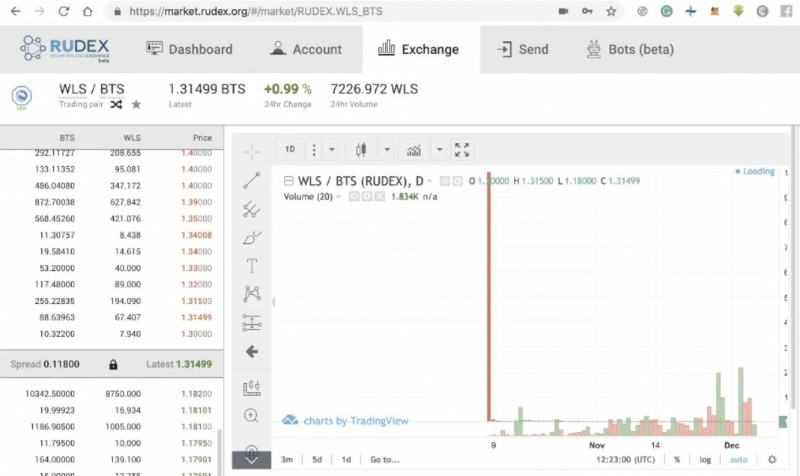
Task: Expand the indicators dropdown arrow
Action: [x=439, y=149]
